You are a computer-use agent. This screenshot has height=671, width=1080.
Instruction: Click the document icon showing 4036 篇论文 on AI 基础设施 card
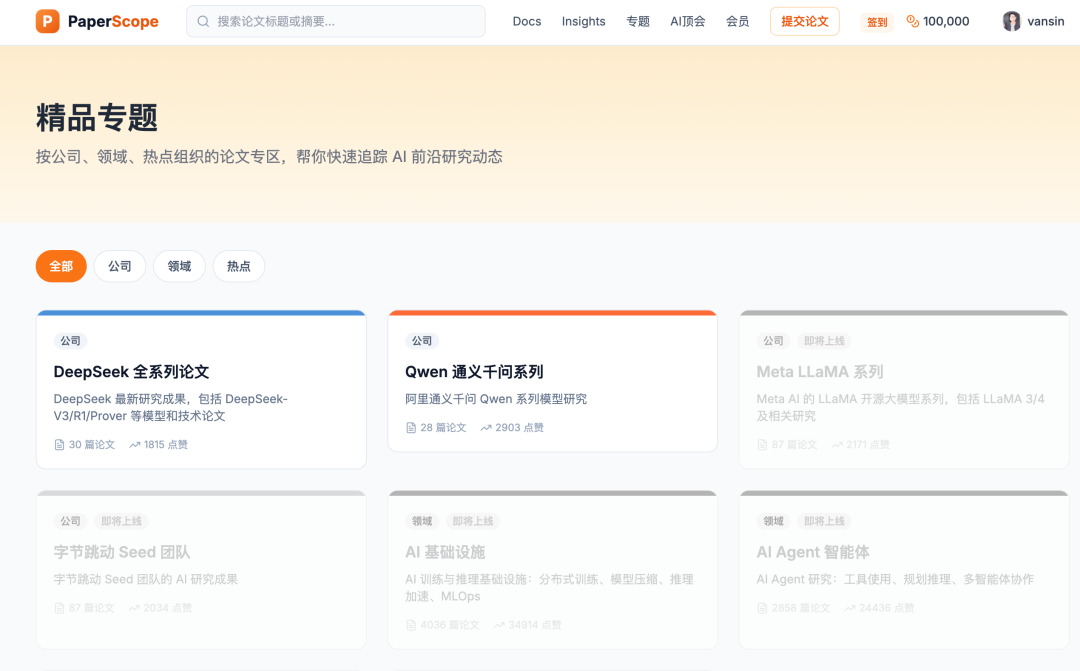pyautogui.click(x=411, y=624)
